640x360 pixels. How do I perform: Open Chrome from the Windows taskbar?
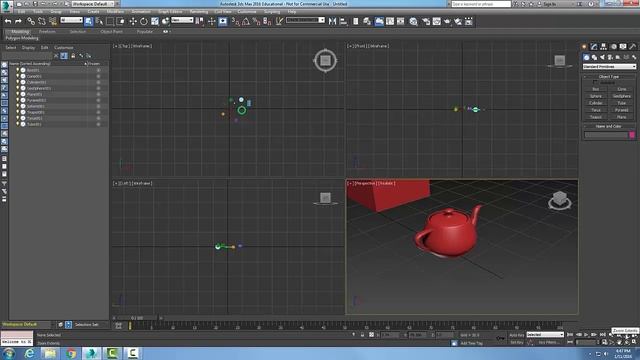click(x=71, y=353)
